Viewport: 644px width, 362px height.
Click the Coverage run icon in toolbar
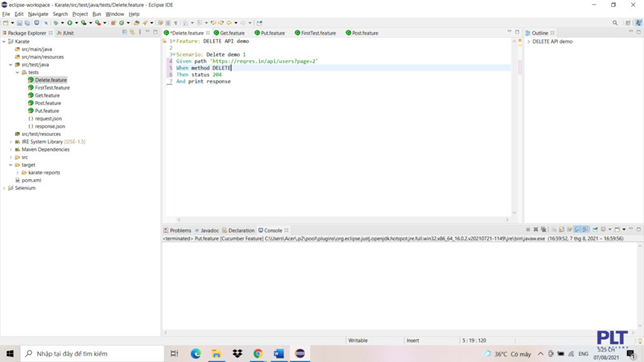coord(83,23)
